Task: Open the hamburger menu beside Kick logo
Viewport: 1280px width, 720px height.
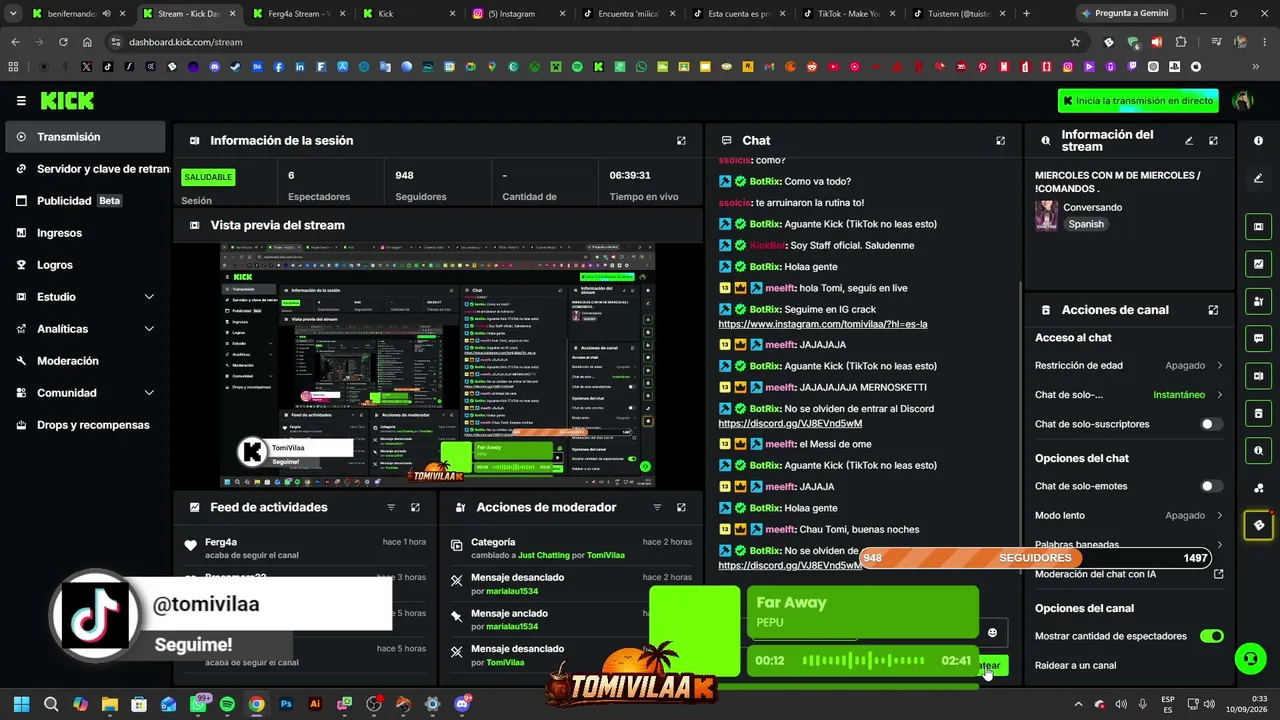Action: pos(21,101)
